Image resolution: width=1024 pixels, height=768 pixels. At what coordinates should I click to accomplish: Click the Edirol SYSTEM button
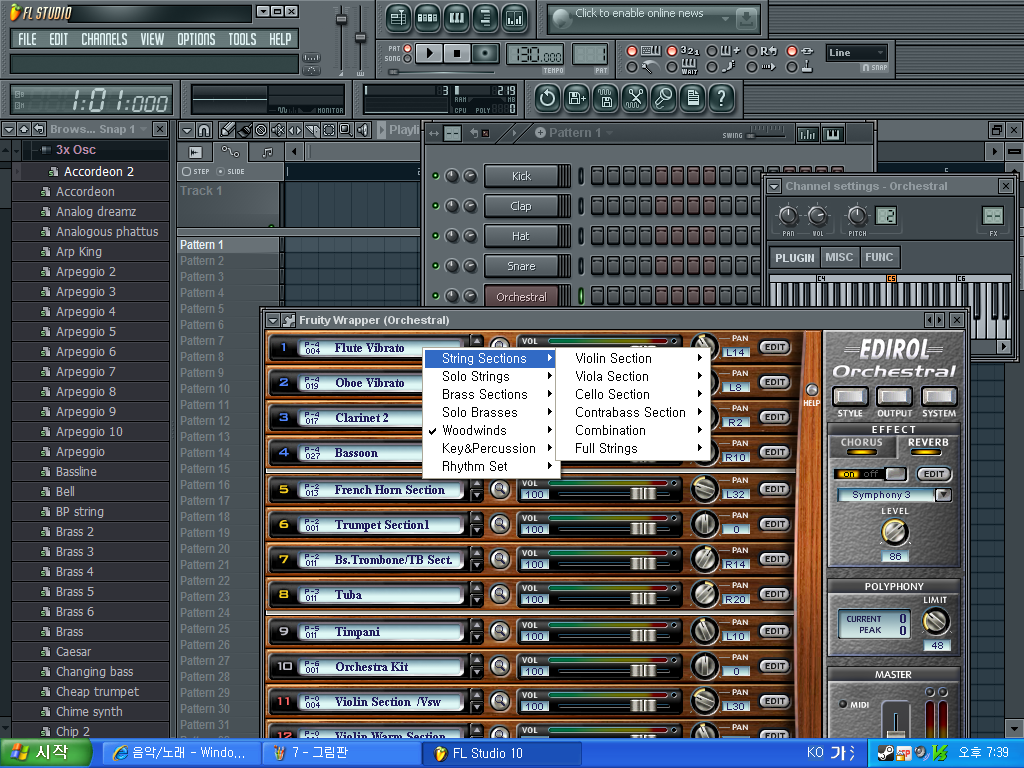[938, 396]
